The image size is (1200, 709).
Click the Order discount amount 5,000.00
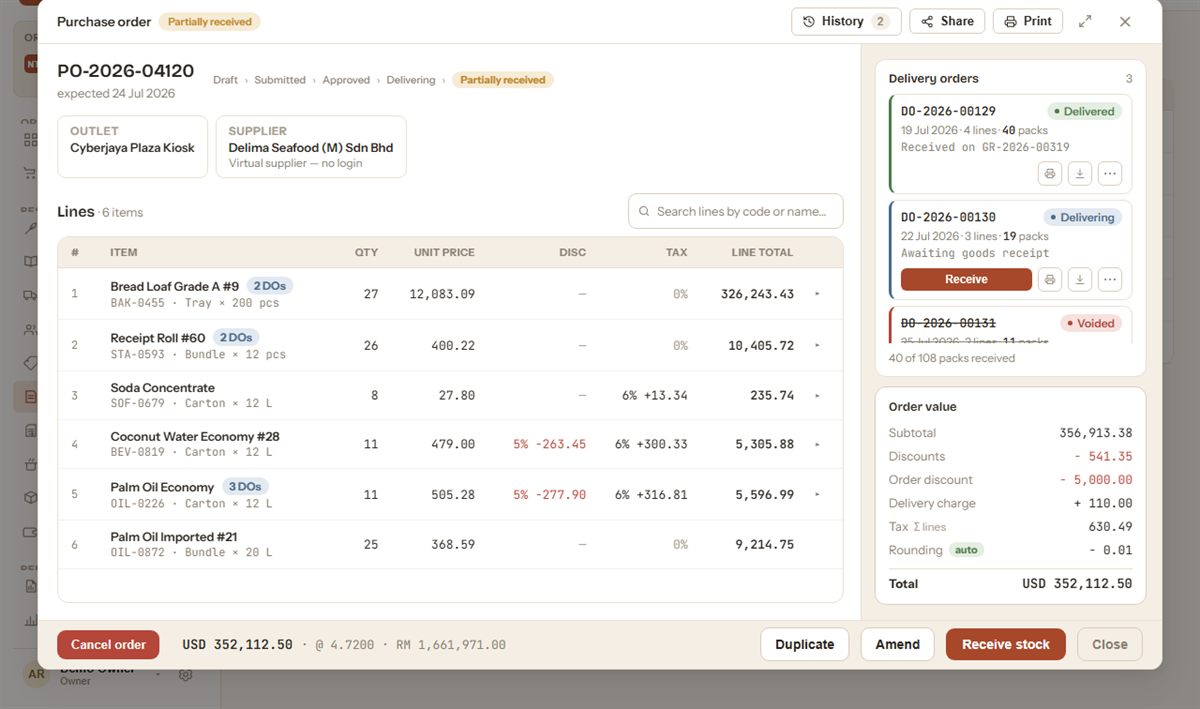(1096, 480)
